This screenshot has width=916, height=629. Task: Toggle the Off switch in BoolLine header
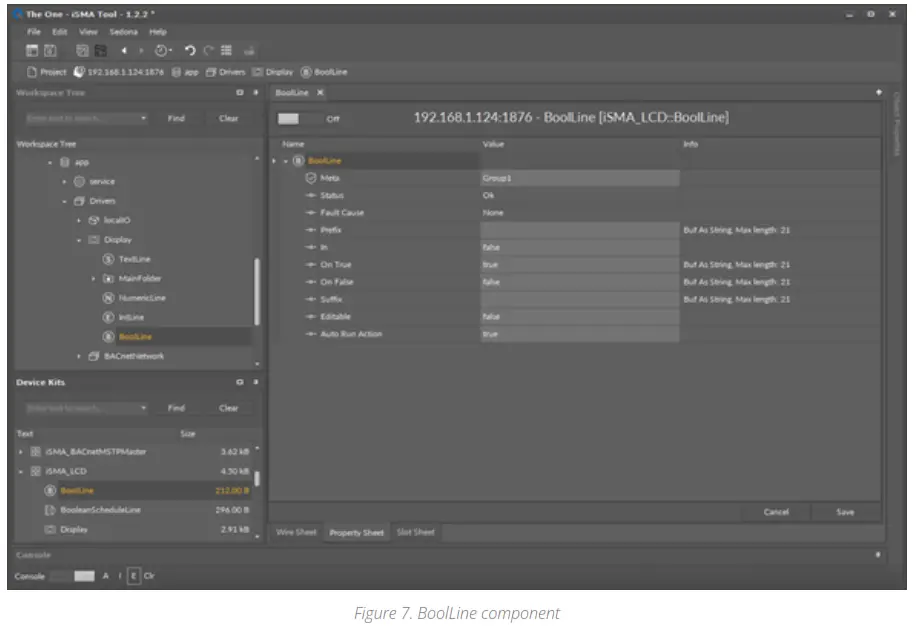pyautogui.click(x=298, y=119)
